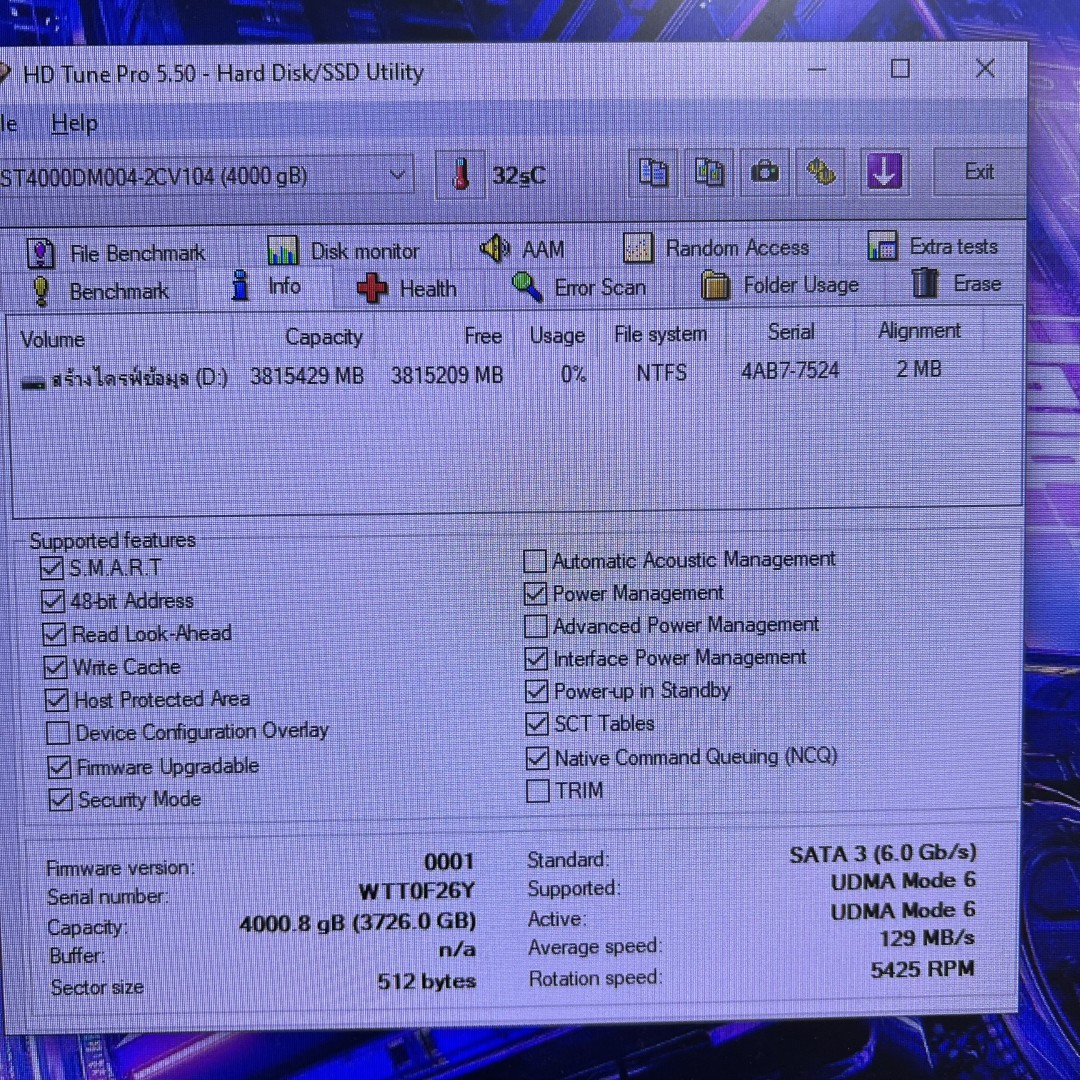The height and width of the screenshot is (1080, 1080).
Task: Open the Folder Usage tab
Action: tap(781, 286)
